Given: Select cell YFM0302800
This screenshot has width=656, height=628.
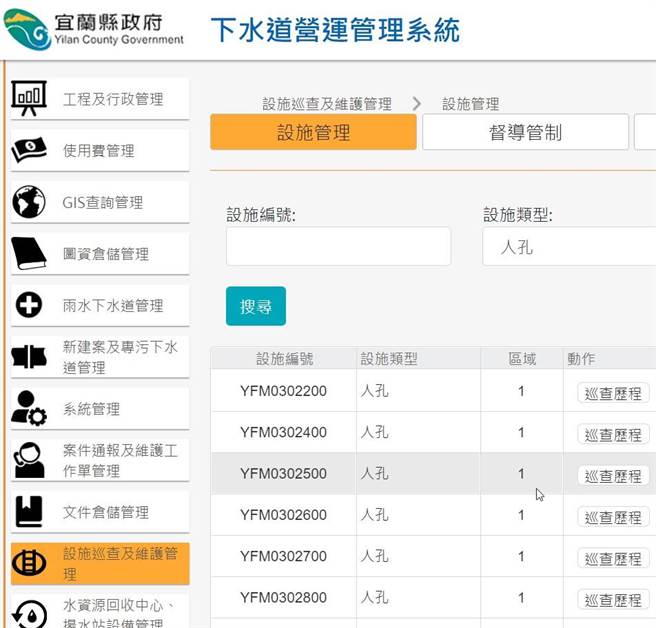Looking at the screenshot, I should coord(283,597).
